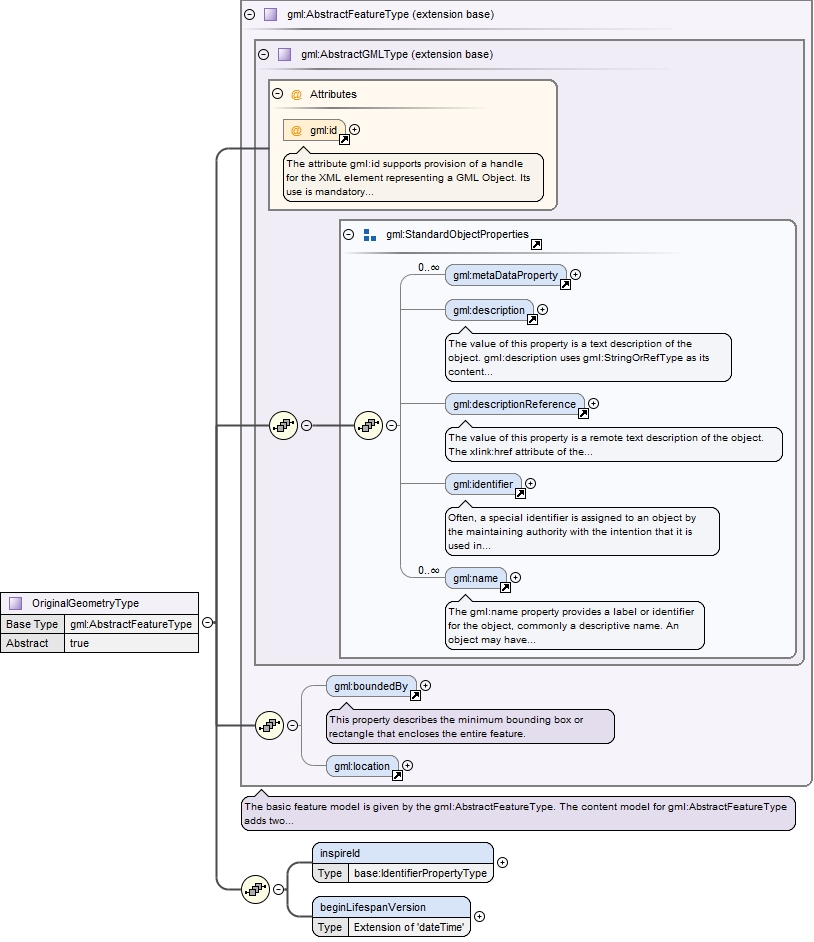Click the OriginalGeometryType complex type icon
Image resolution: width=814 pixels, height=942 pixels.
[16, 603]
